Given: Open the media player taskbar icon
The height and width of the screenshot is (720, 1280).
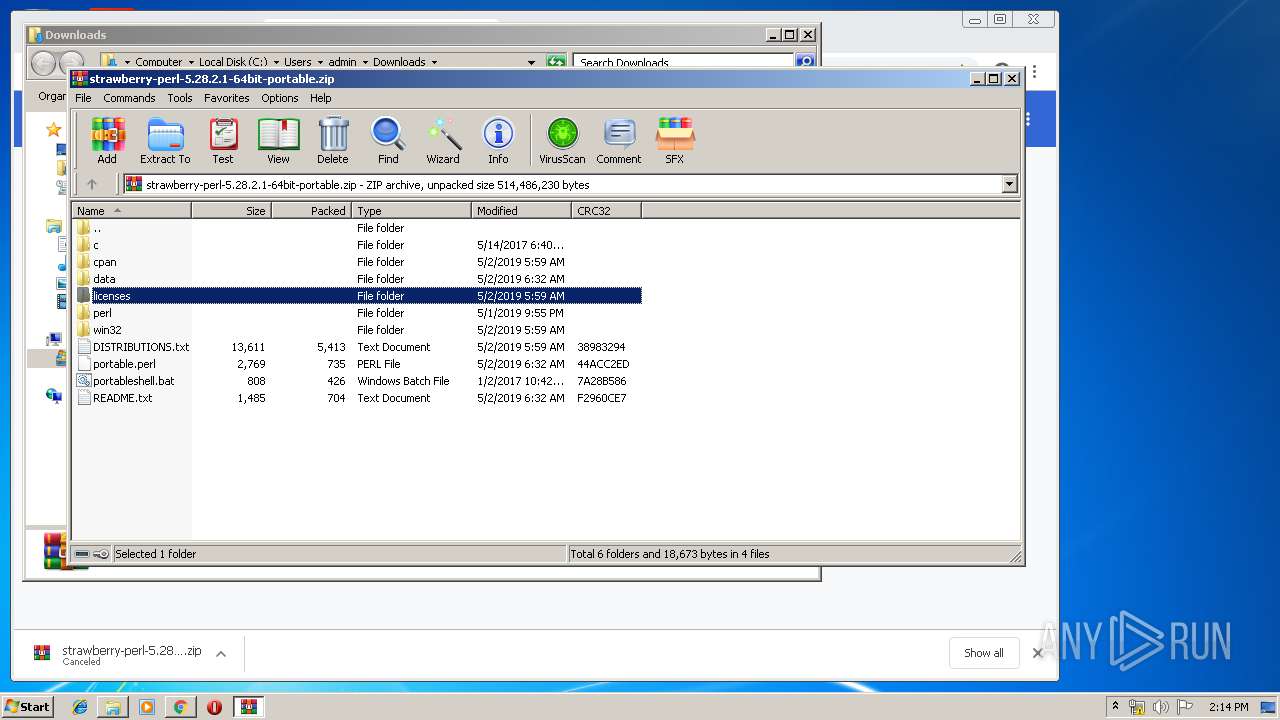Looking at the screenshot, I should coord(147,707).
